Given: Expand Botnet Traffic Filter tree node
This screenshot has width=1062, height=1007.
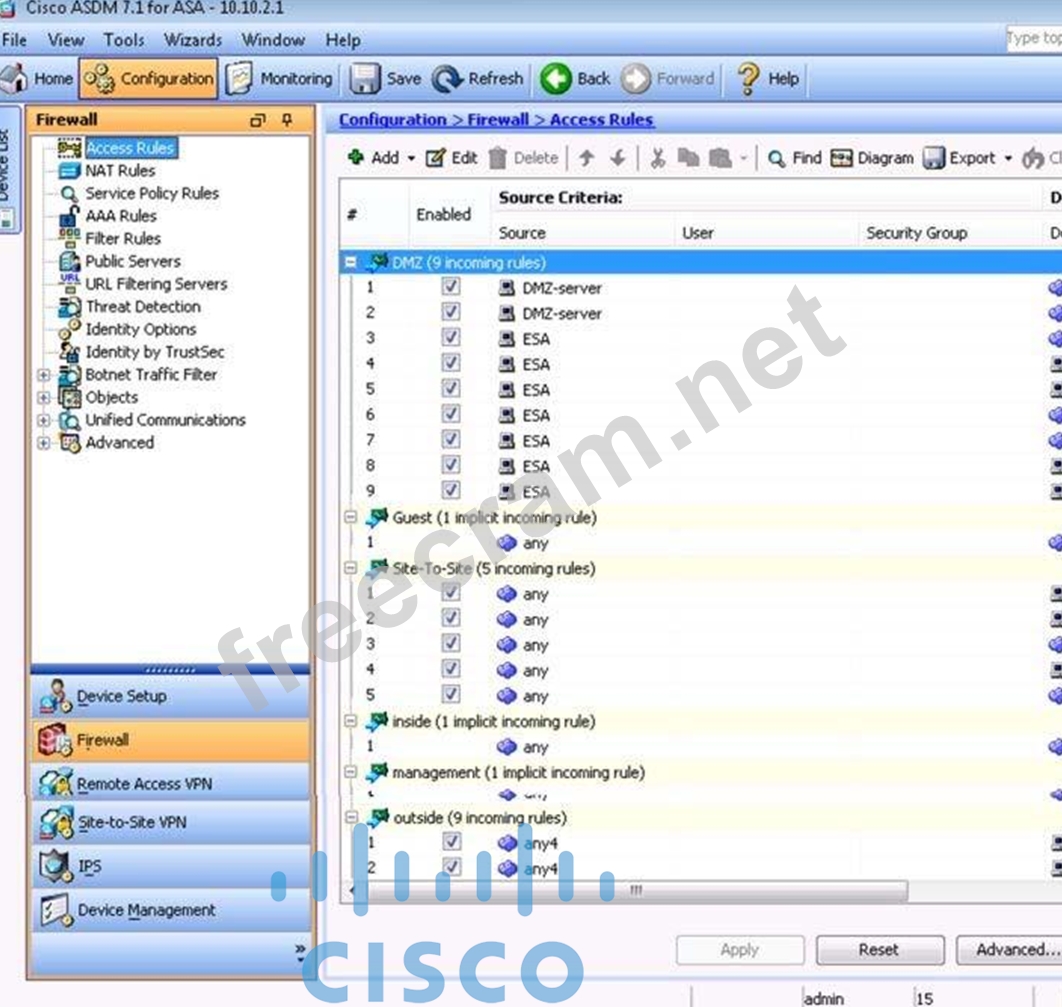Looking at the screenshot, I should [43, 375].
